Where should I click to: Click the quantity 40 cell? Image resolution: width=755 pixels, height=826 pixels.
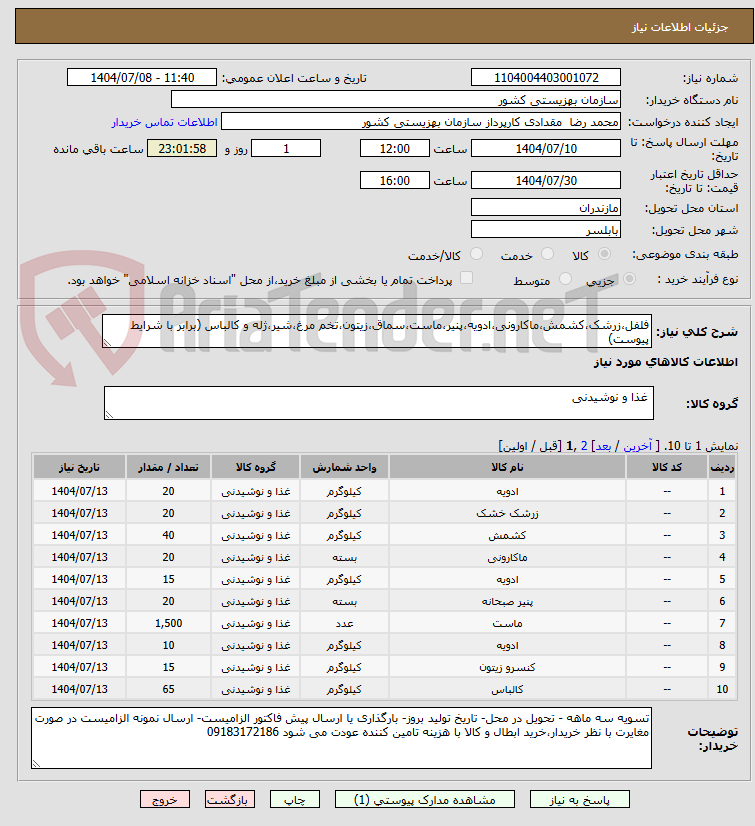pyautogui.click(x=168, y=535)
